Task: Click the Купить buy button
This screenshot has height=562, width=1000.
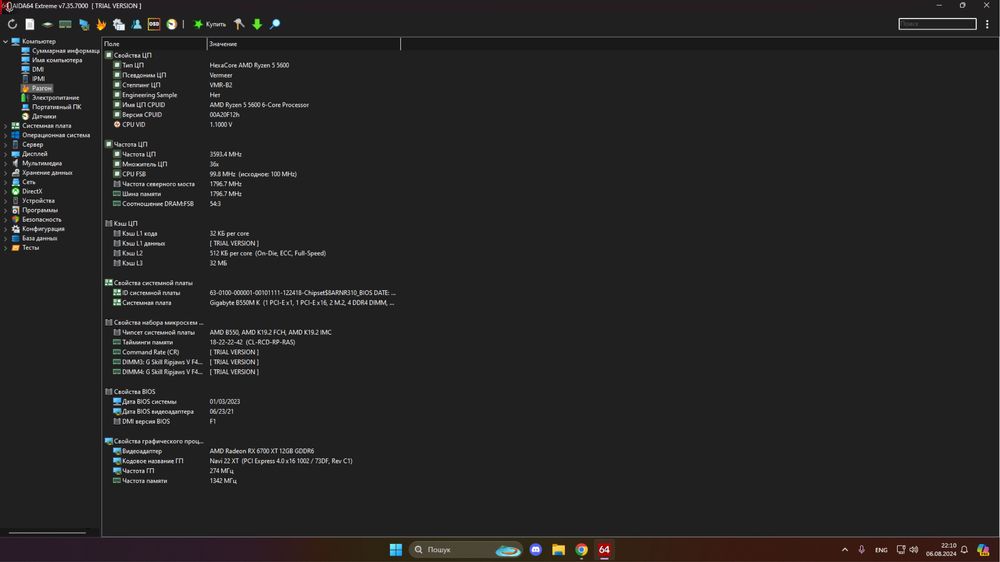Action: (x=210, y=24)
